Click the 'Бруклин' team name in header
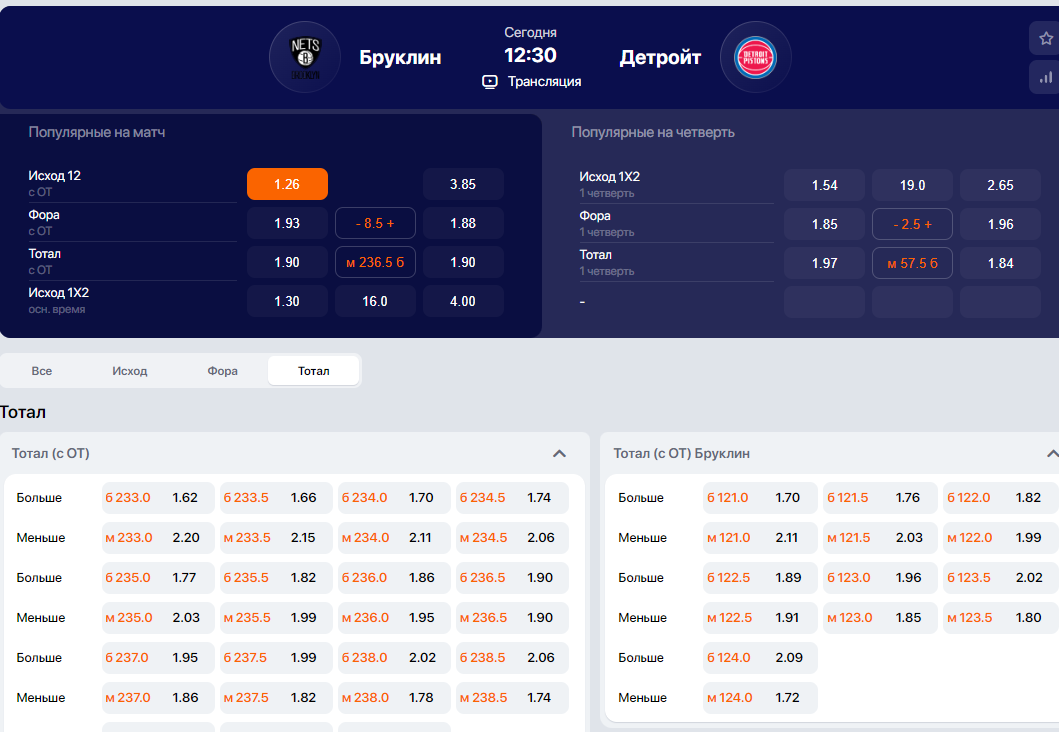This screenshot has height=732, width=1059. (401, 57)
